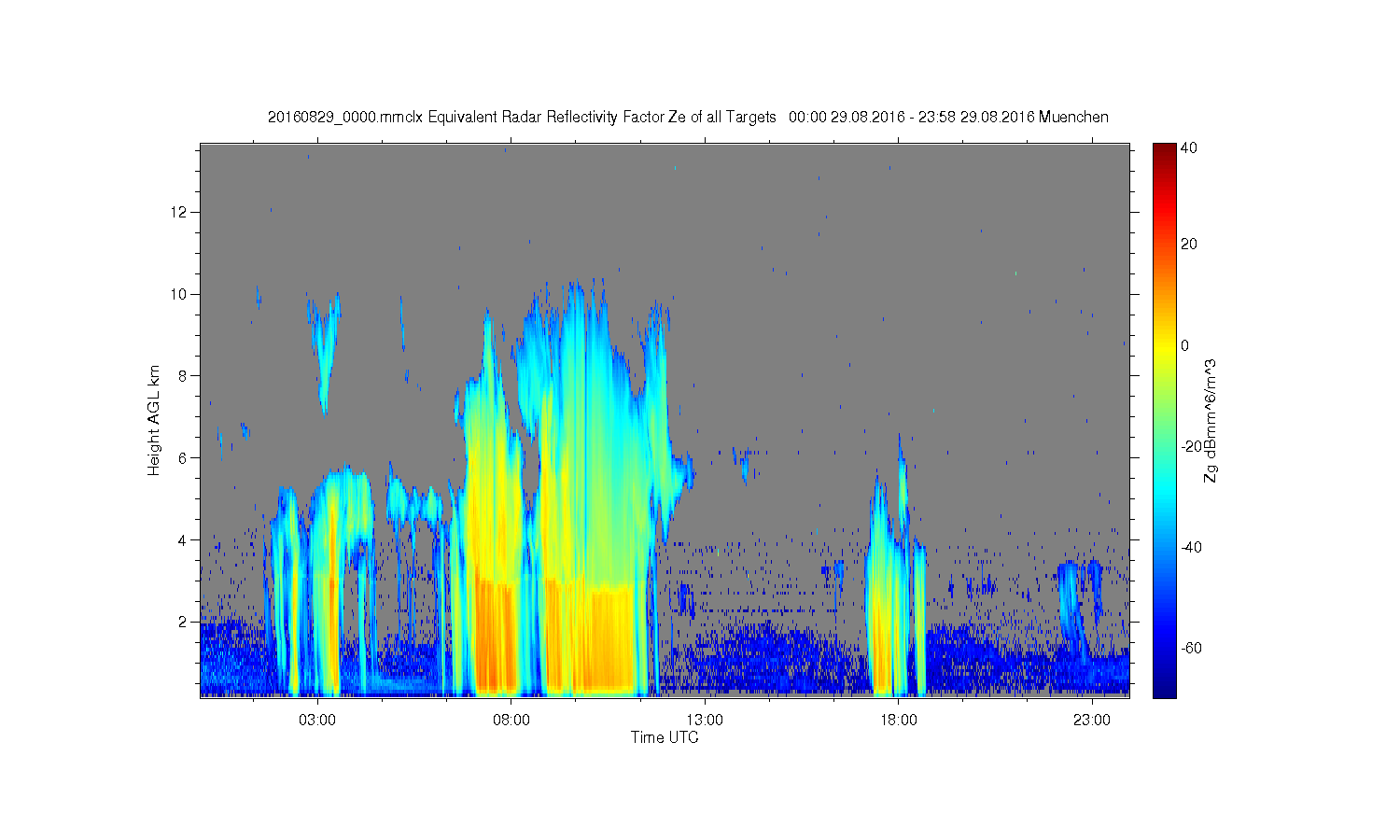Click the height label '8'
1400x840 pixels.
pos(183,376)
